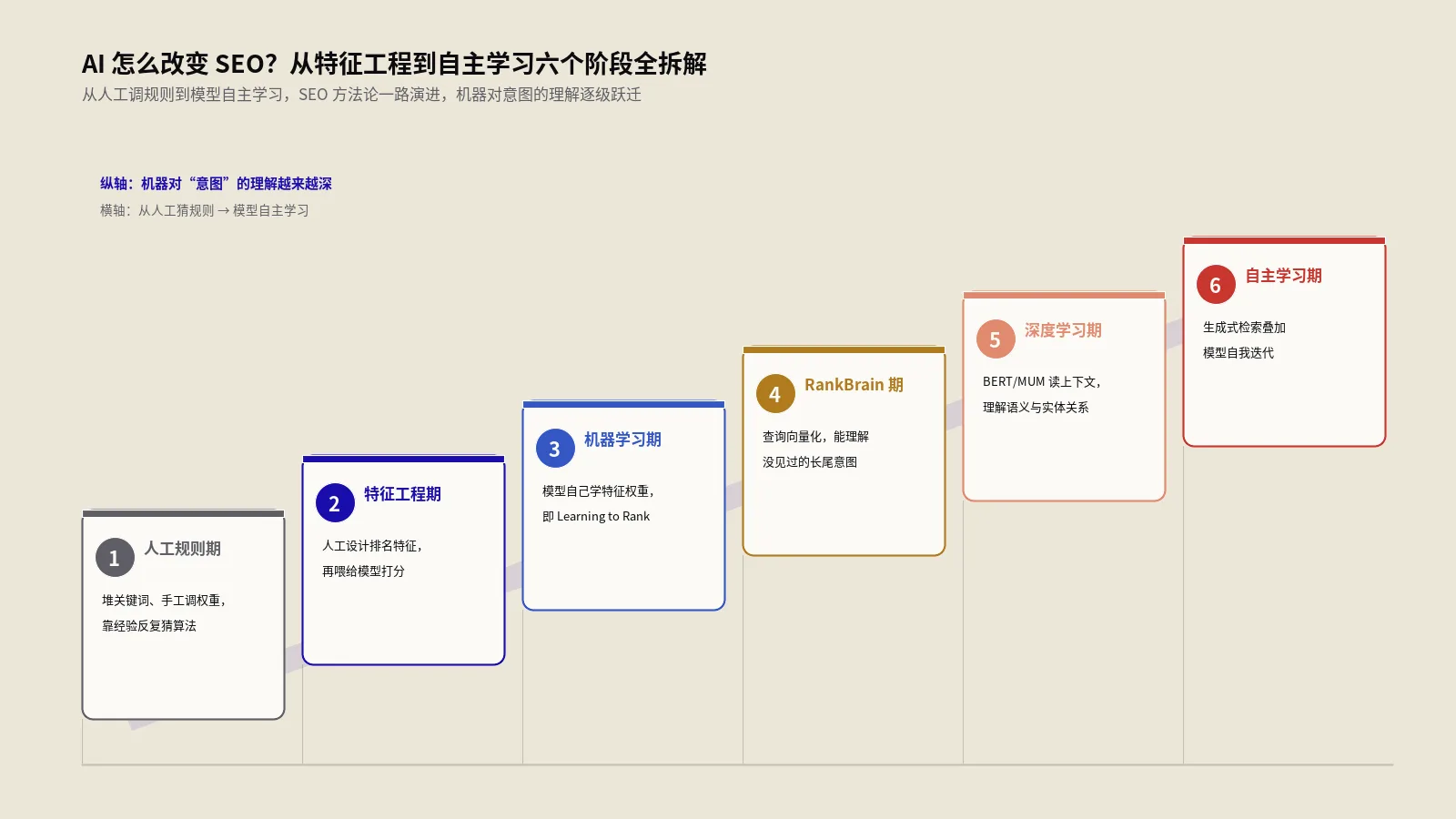
Task: Click the line 查询向量化，能理解
Action: tap(815, 437)
